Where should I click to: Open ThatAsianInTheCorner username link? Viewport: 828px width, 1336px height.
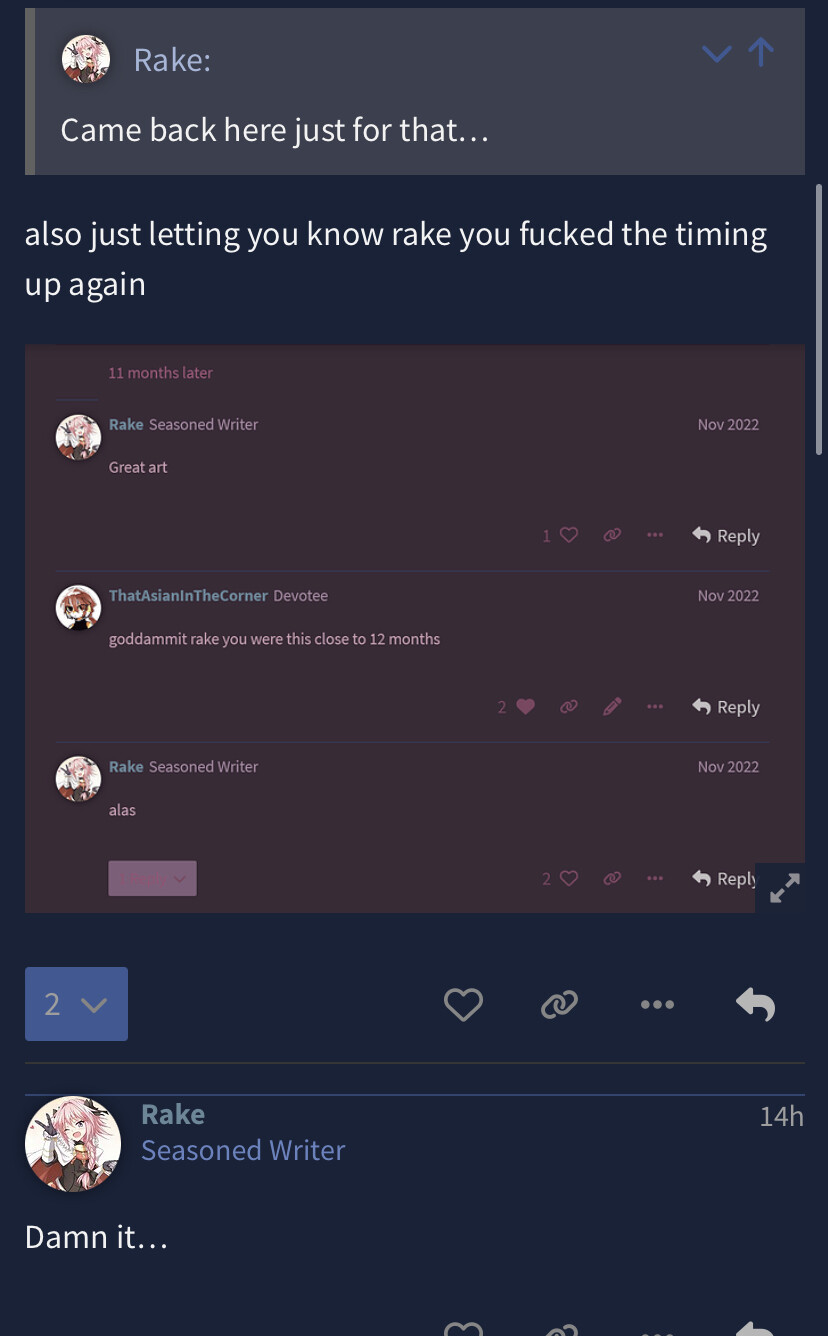188,595
